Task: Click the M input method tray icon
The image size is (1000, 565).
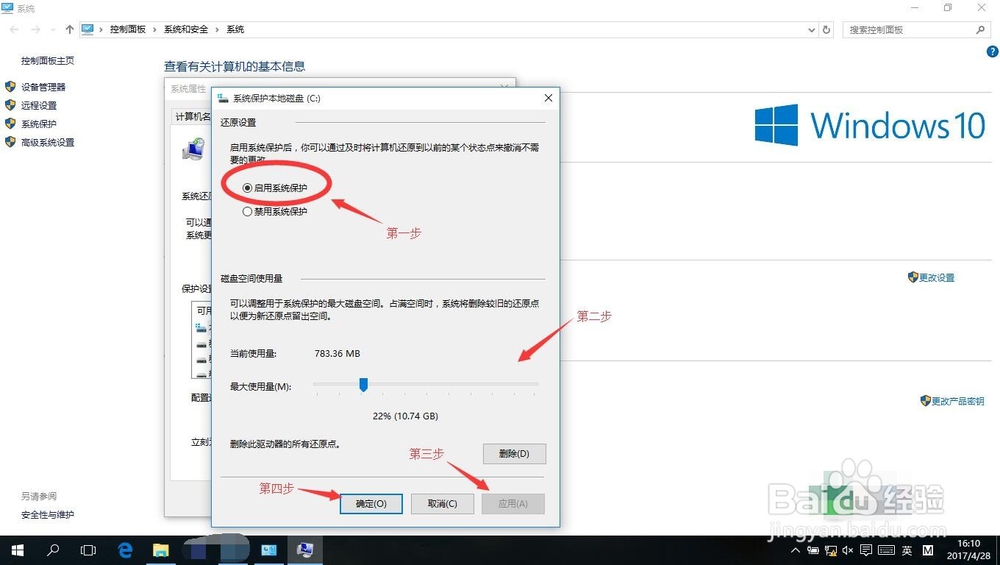Action: [x=928, y=550]
